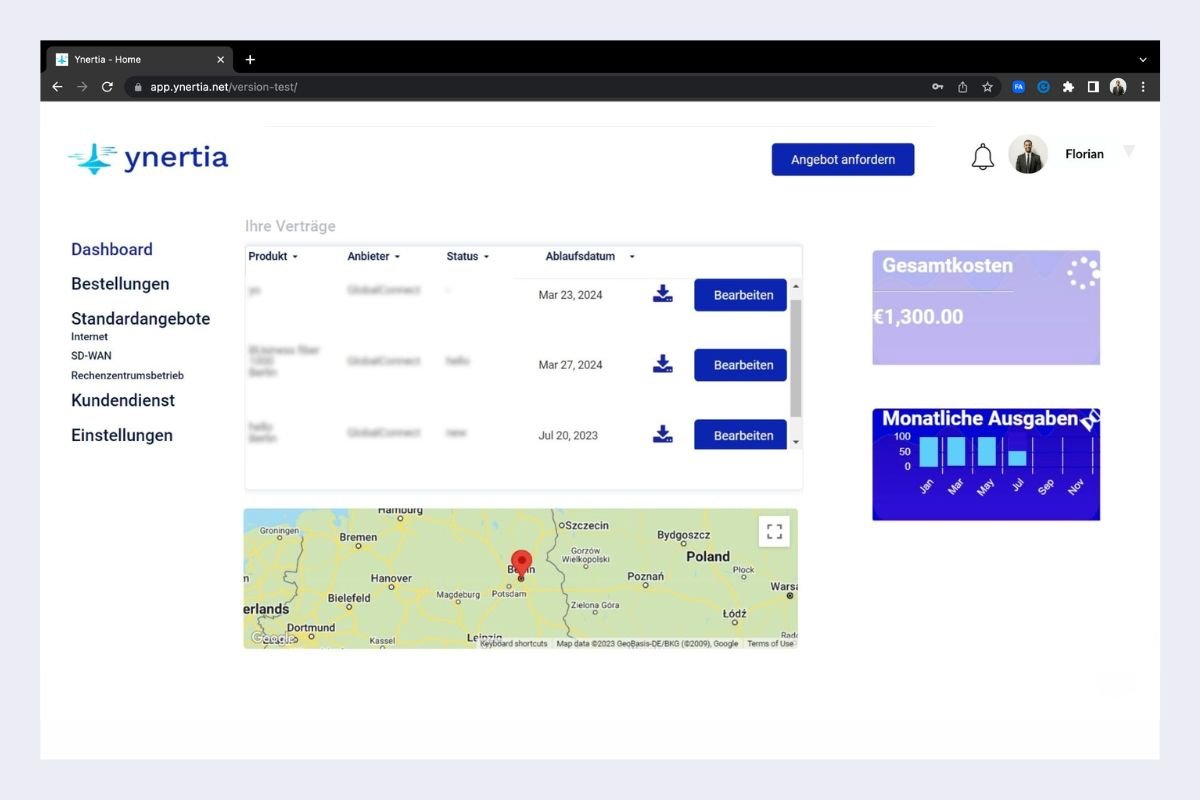Screen dimensions: 1200x800
Task: Click the contracts table vertical scrollbar
Action: click(796, 358)
